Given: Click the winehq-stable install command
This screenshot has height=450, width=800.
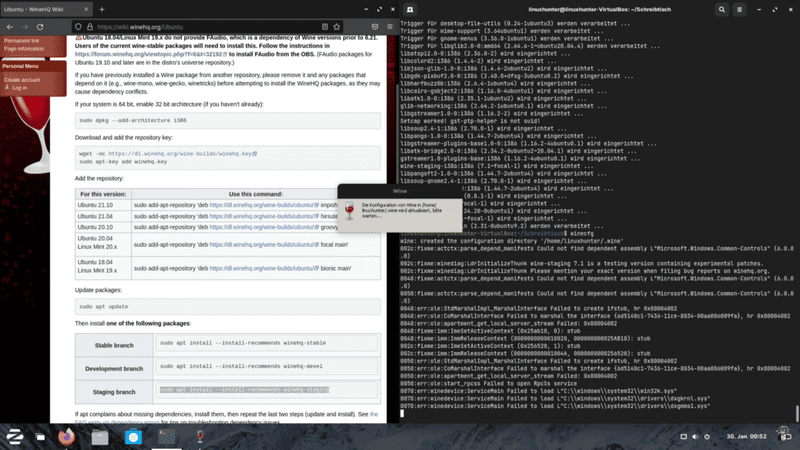Looking at the screenshot, I should tap(243, 343).
